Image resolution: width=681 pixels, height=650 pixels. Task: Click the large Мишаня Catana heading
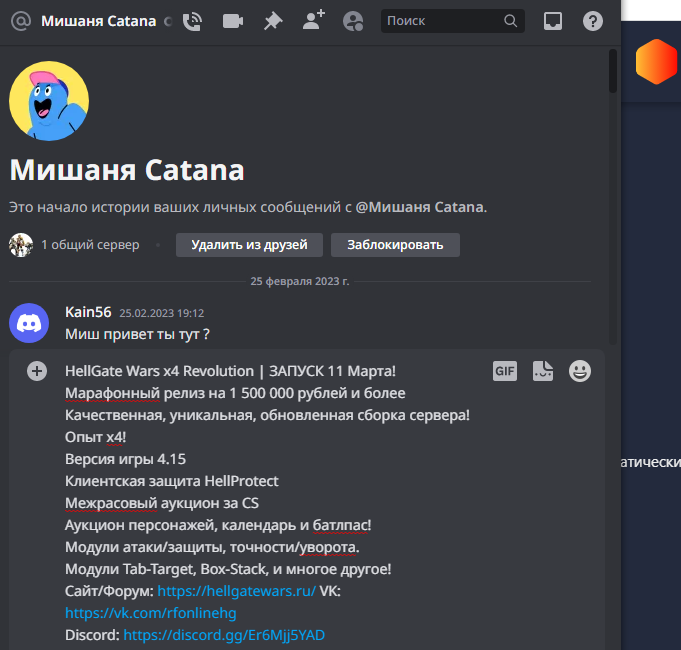click(127, 170)
